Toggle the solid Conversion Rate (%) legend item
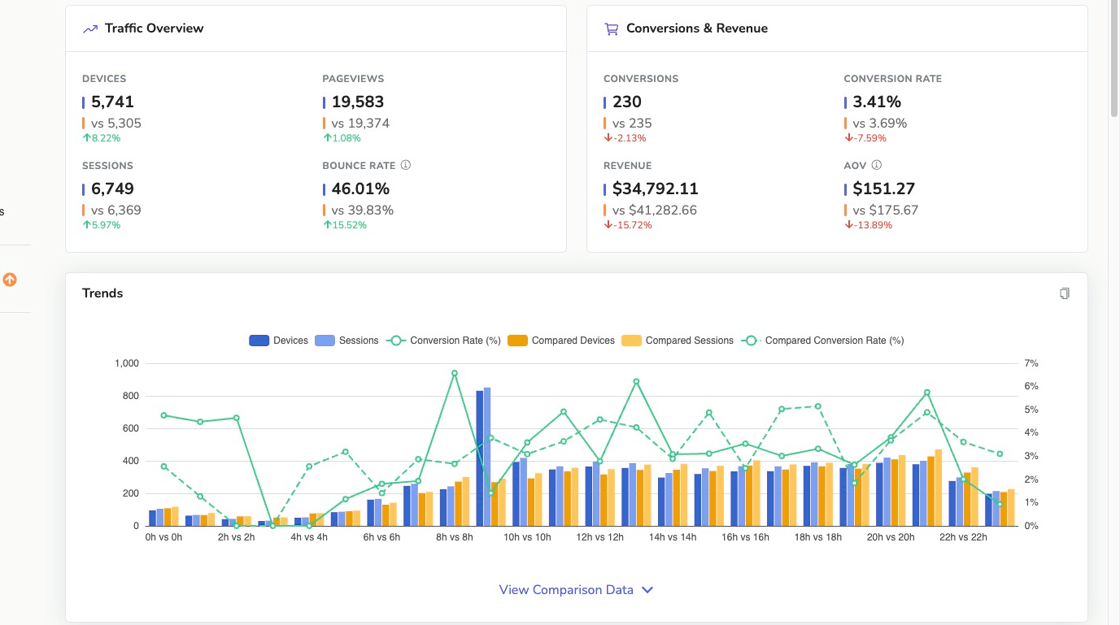 (444, 341)
